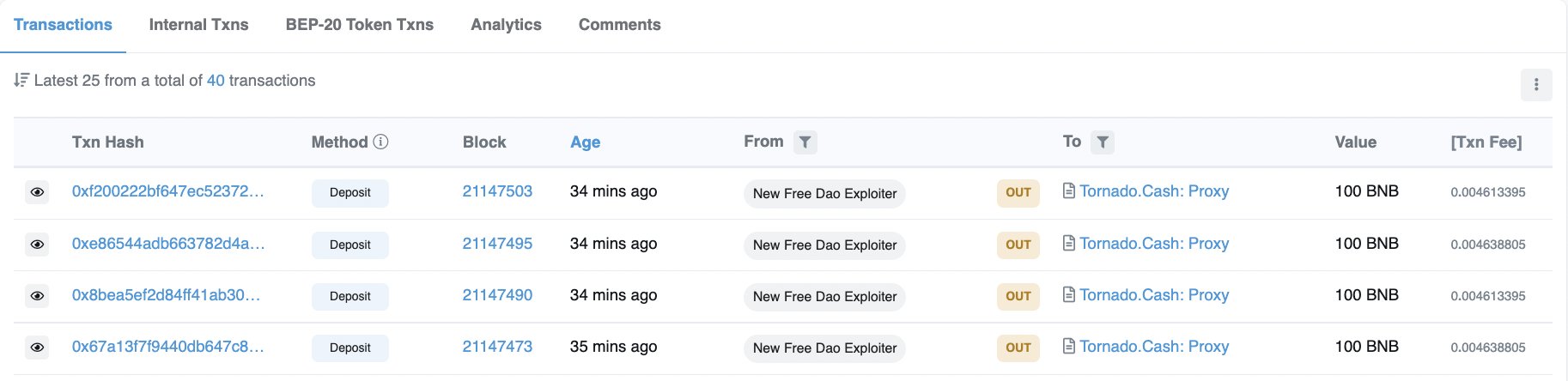Click contract document icon in first Tornado.Cash row

point(1069,190)
